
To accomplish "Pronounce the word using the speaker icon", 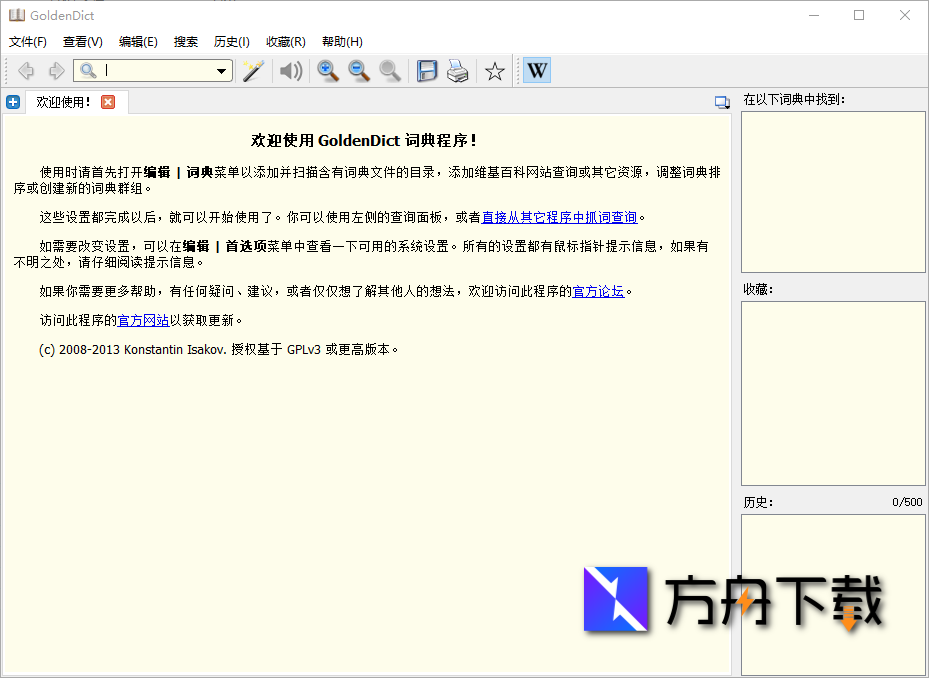I will pos(290,70).
